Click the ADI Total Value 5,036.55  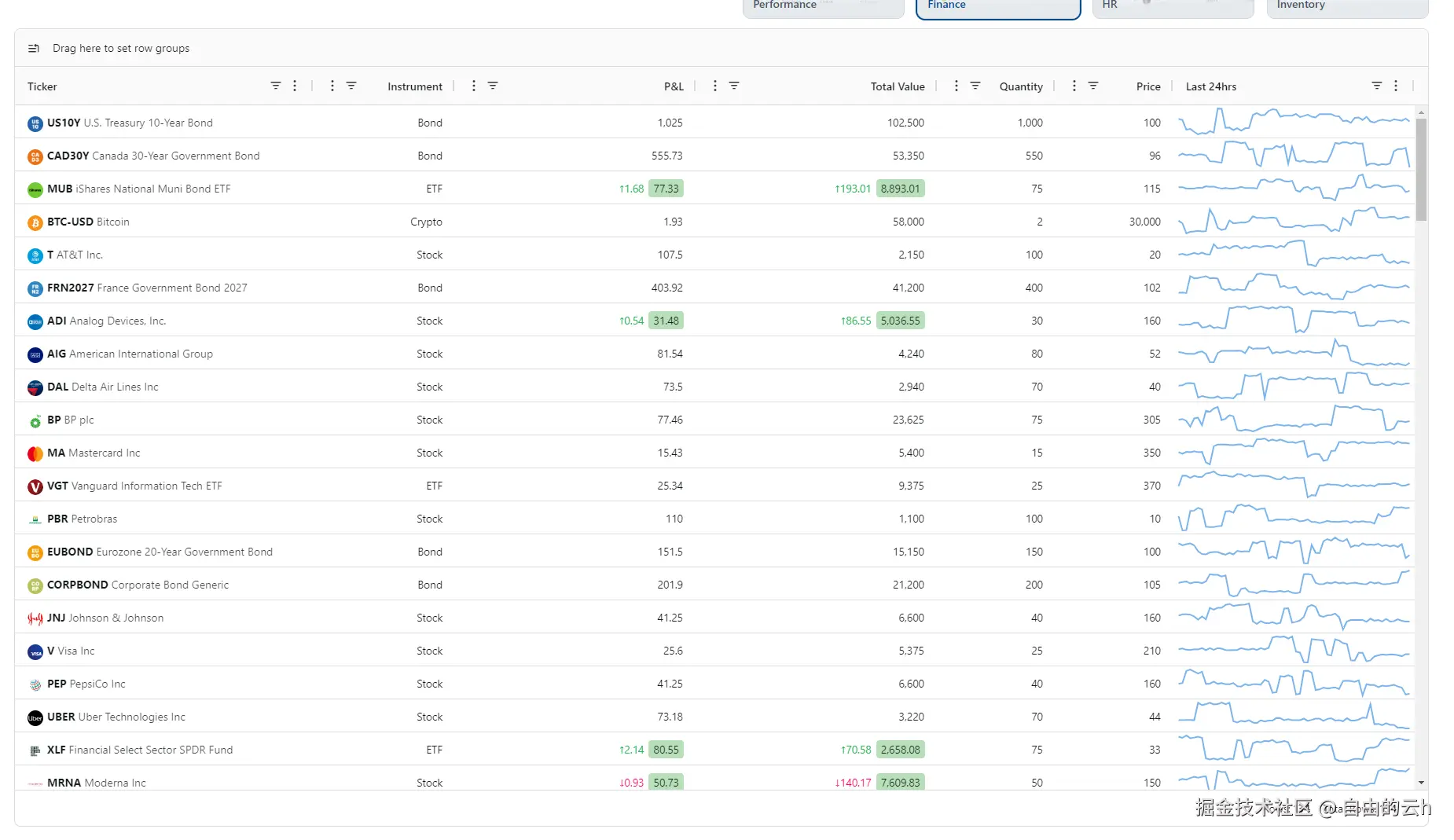click(900, 321)
